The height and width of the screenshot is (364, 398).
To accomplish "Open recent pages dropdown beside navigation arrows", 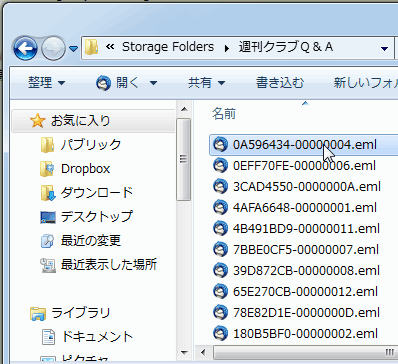I will [73, 49].
